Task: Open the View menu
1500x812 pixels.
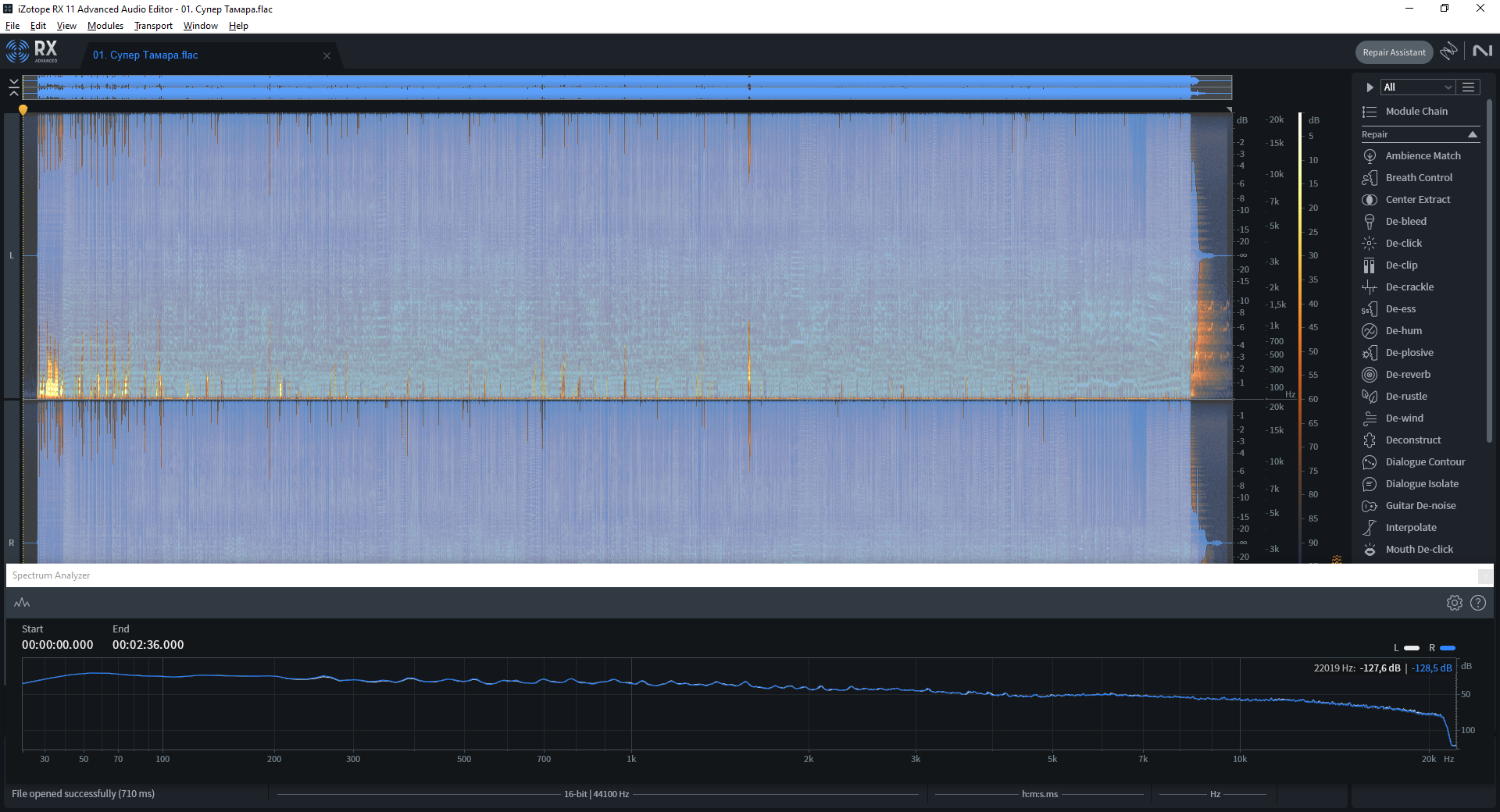Action: tap(66, 26)
